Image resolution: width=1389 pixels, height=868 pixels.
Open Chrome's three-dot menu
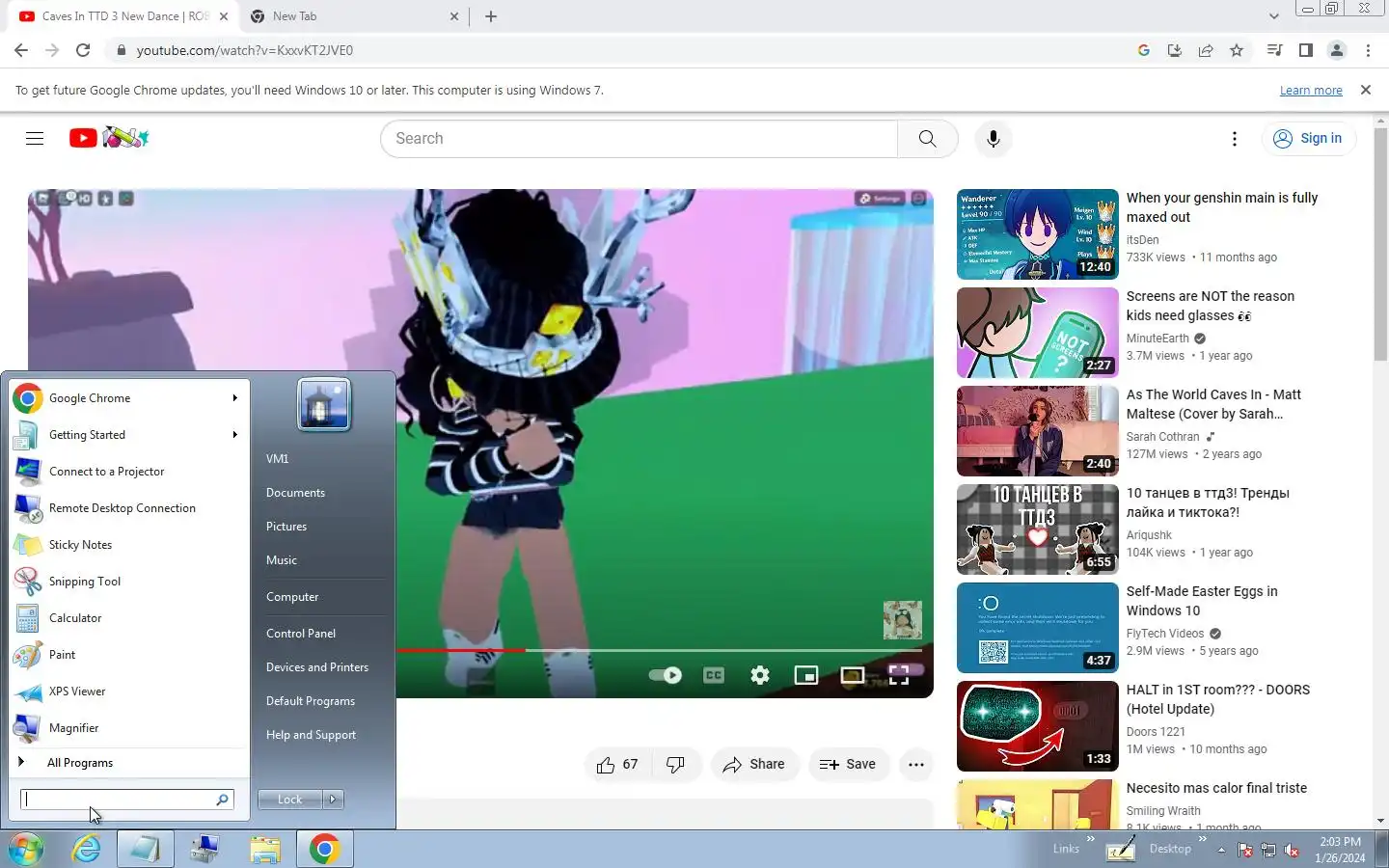click(1368, 50)
